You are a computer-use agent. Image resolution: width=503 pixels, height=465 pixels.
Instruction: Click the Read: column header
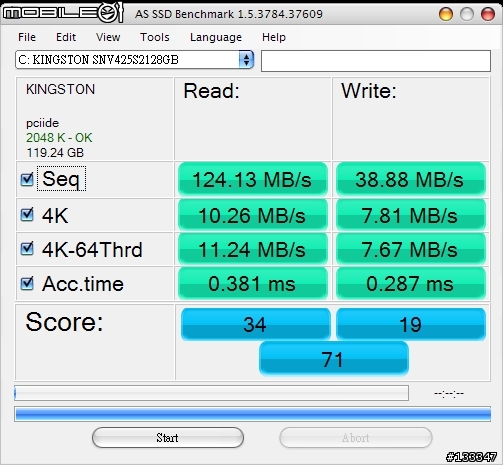point(212,91)
